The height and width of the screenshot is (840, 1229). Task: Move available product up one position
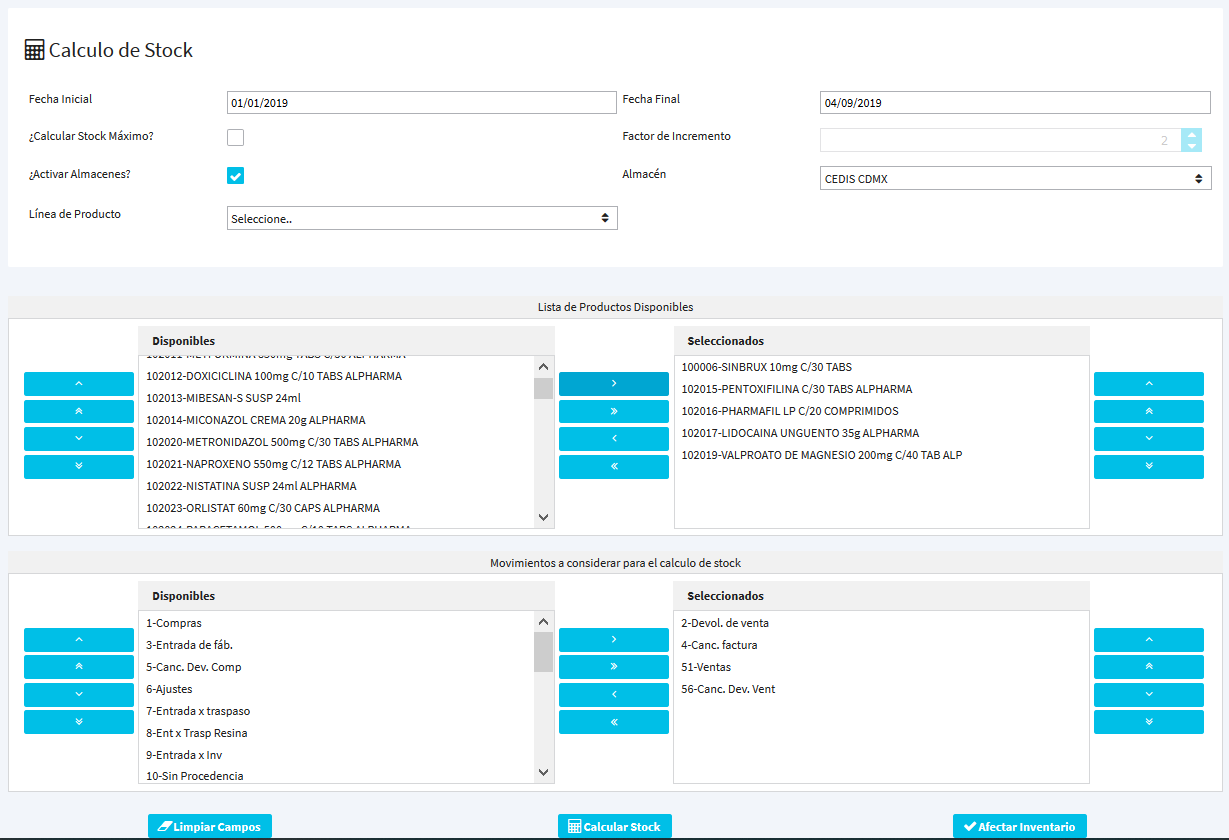pyautogui.click(x=79, y=384)
